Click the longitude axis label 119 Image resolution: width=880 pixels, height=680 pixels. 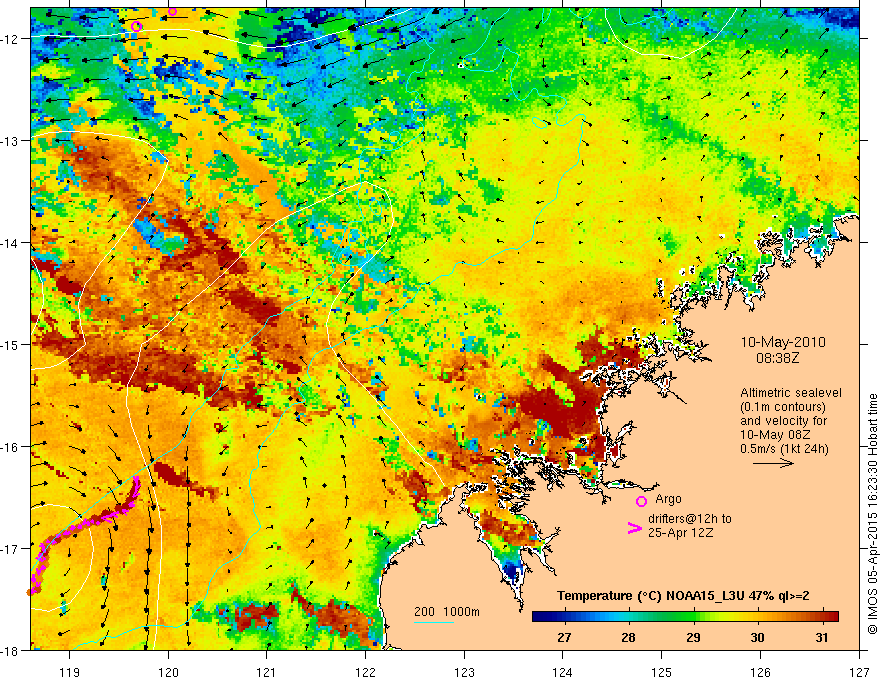(70, 672)
